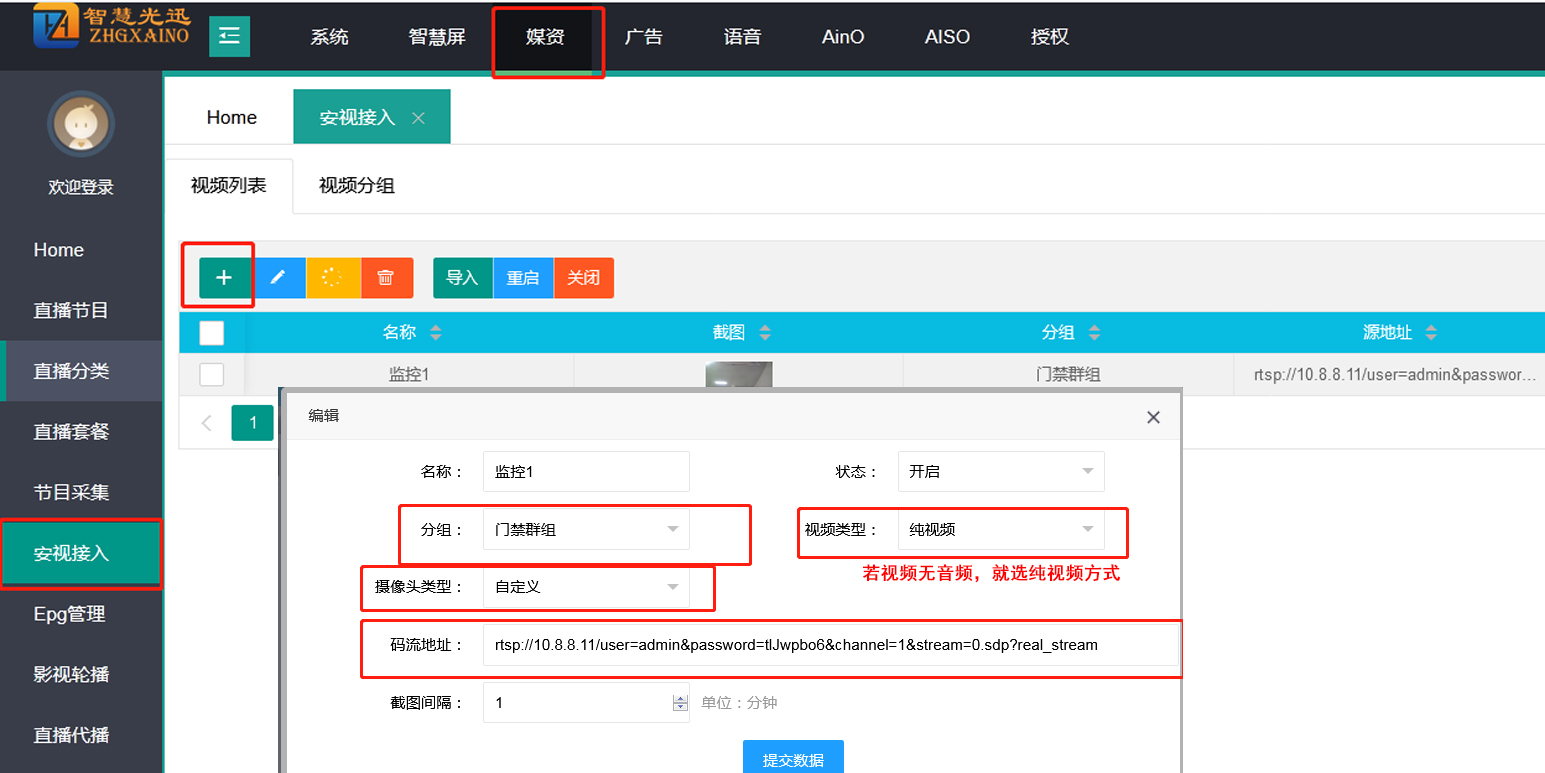
Task: Check the select-all checkbox in table header
Action: [212, 333]
